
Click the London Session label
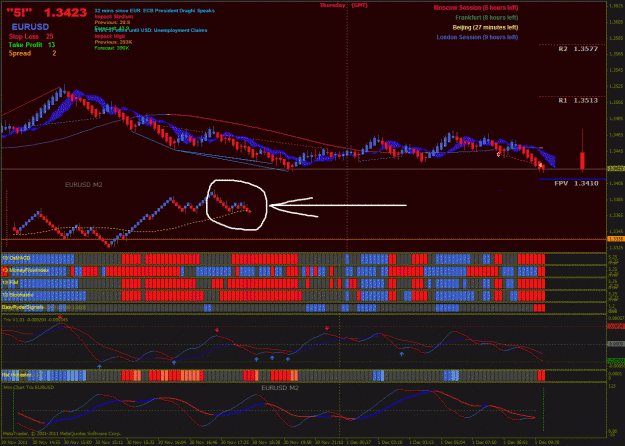(477, 37)
